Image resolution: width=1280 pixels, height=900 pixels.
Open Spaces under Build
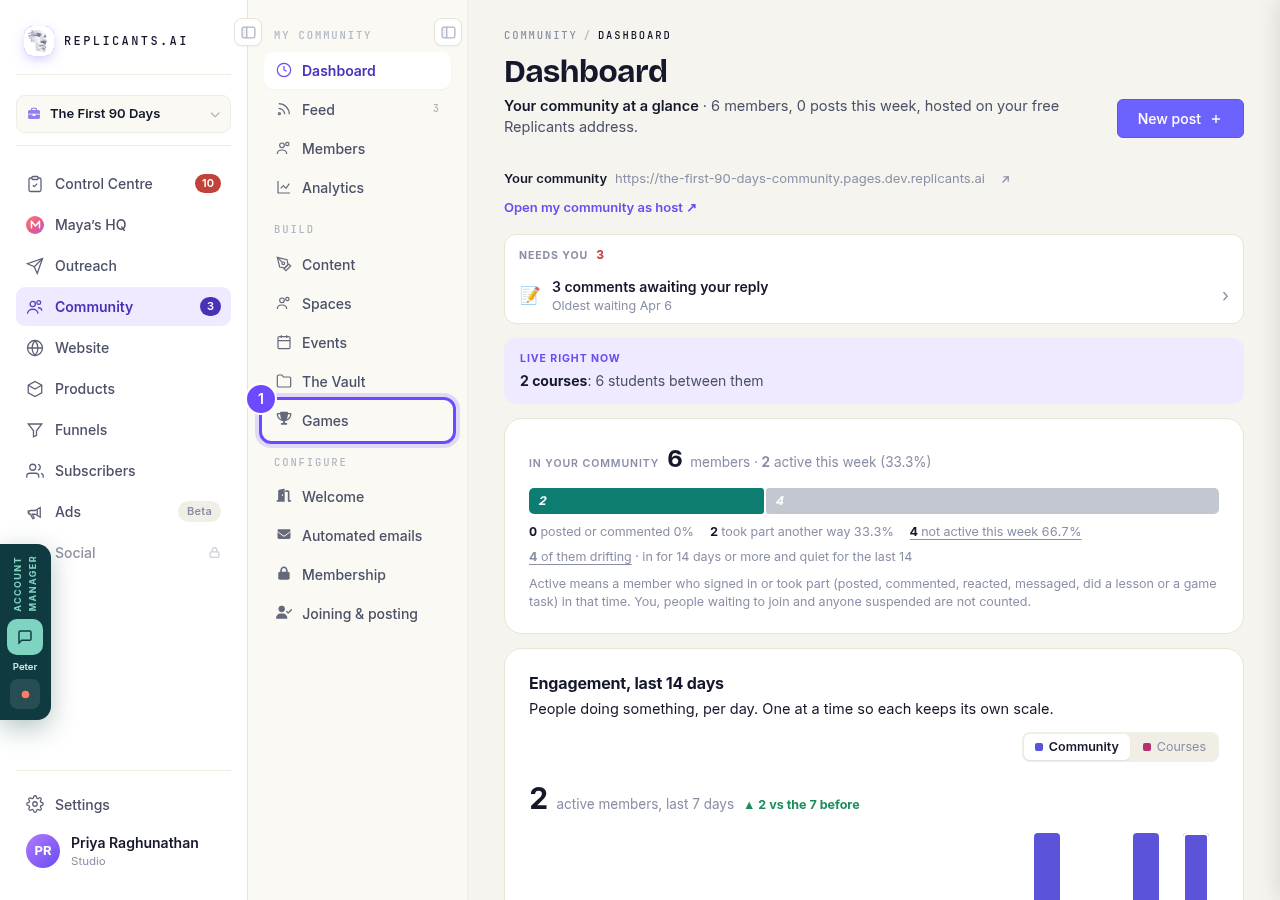[x=357, y=304]
